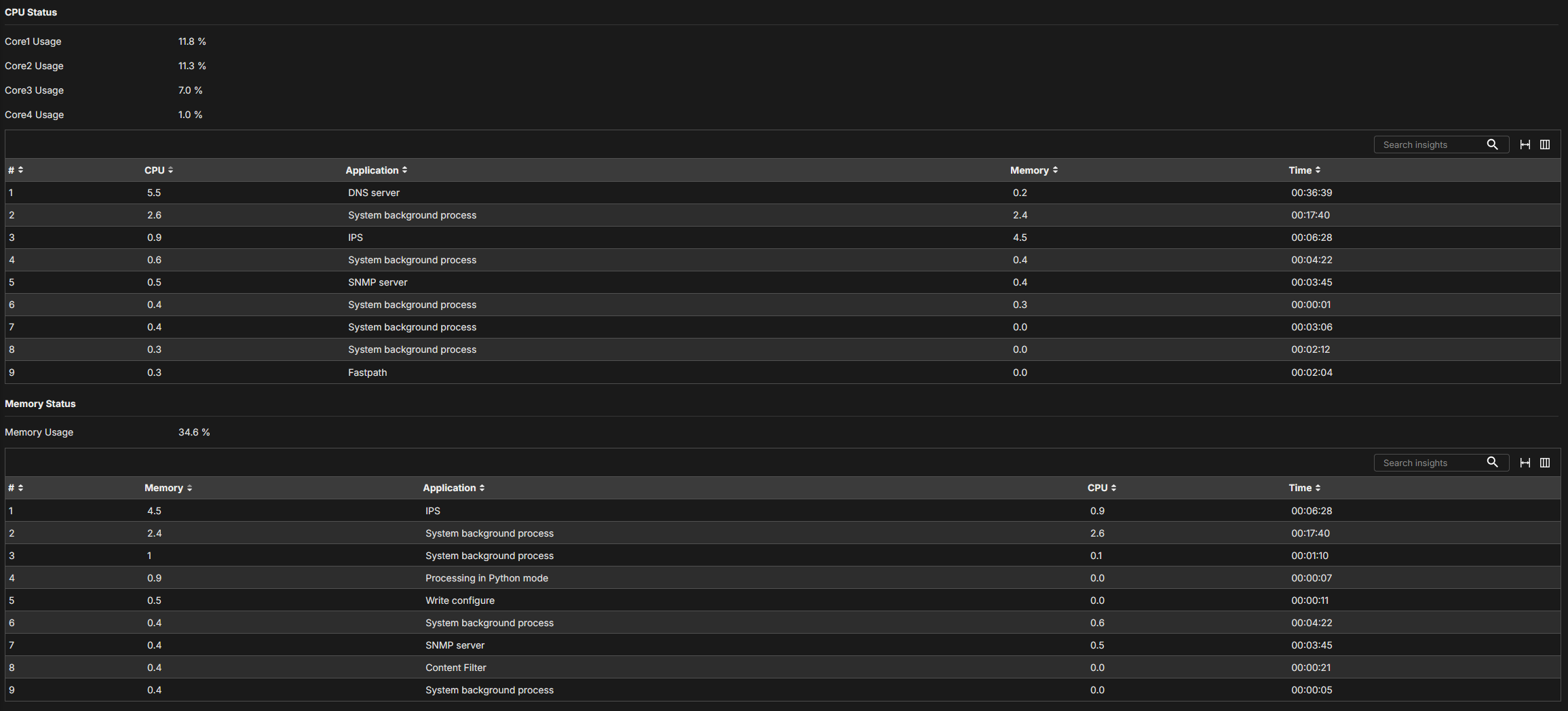
Task: Click fit-column-width icon in Memory table toolbar
Action: tap(1525, 463)
